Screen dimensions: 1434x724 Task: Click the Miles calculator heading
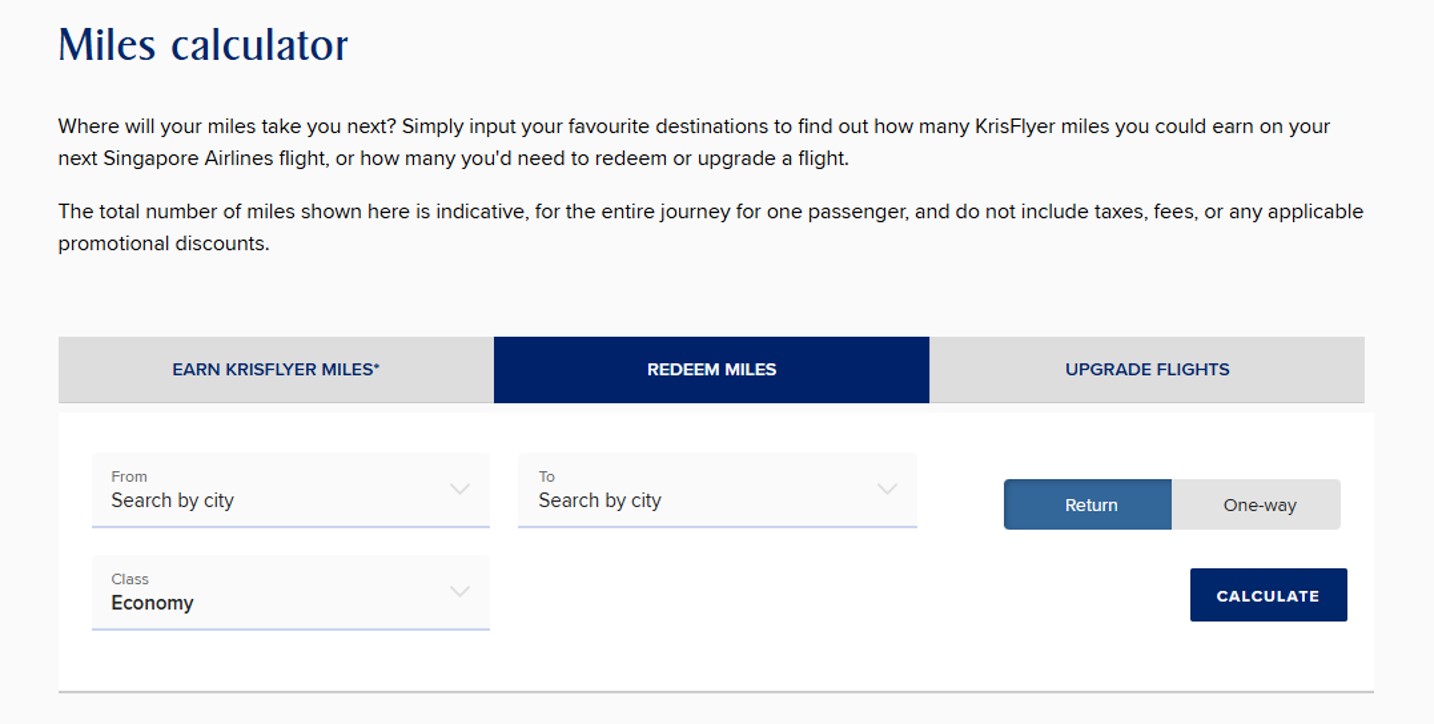point(203,45)
